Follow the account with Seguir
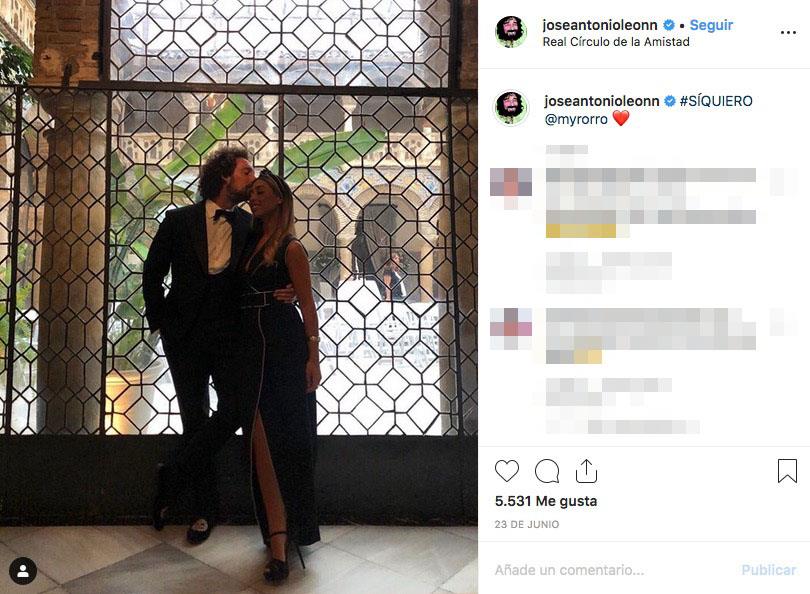 click(x=711, y=25)
